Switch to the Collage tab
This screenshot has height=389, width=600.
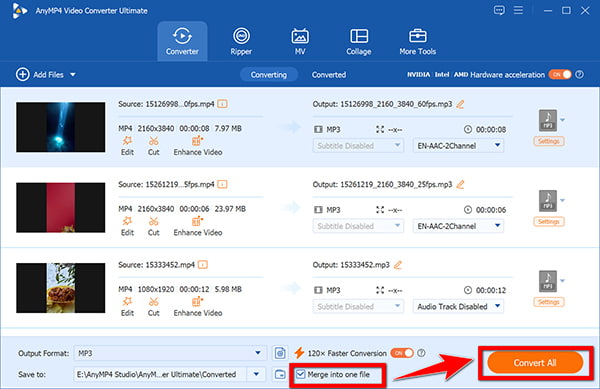coord(359,41)
